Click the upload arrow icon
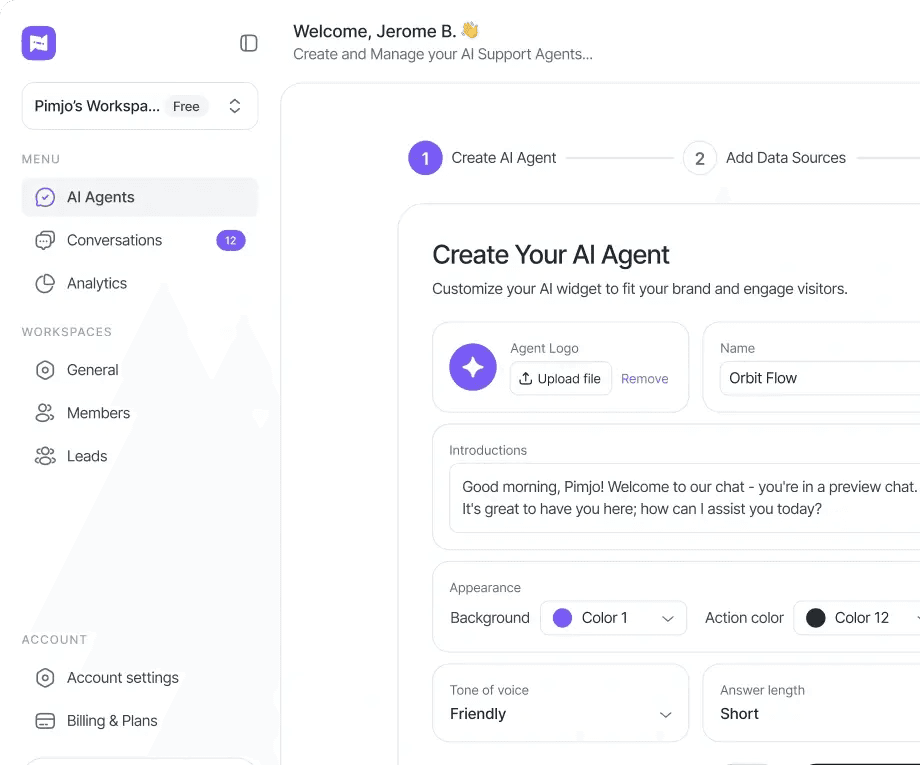 tap(526, 378)
